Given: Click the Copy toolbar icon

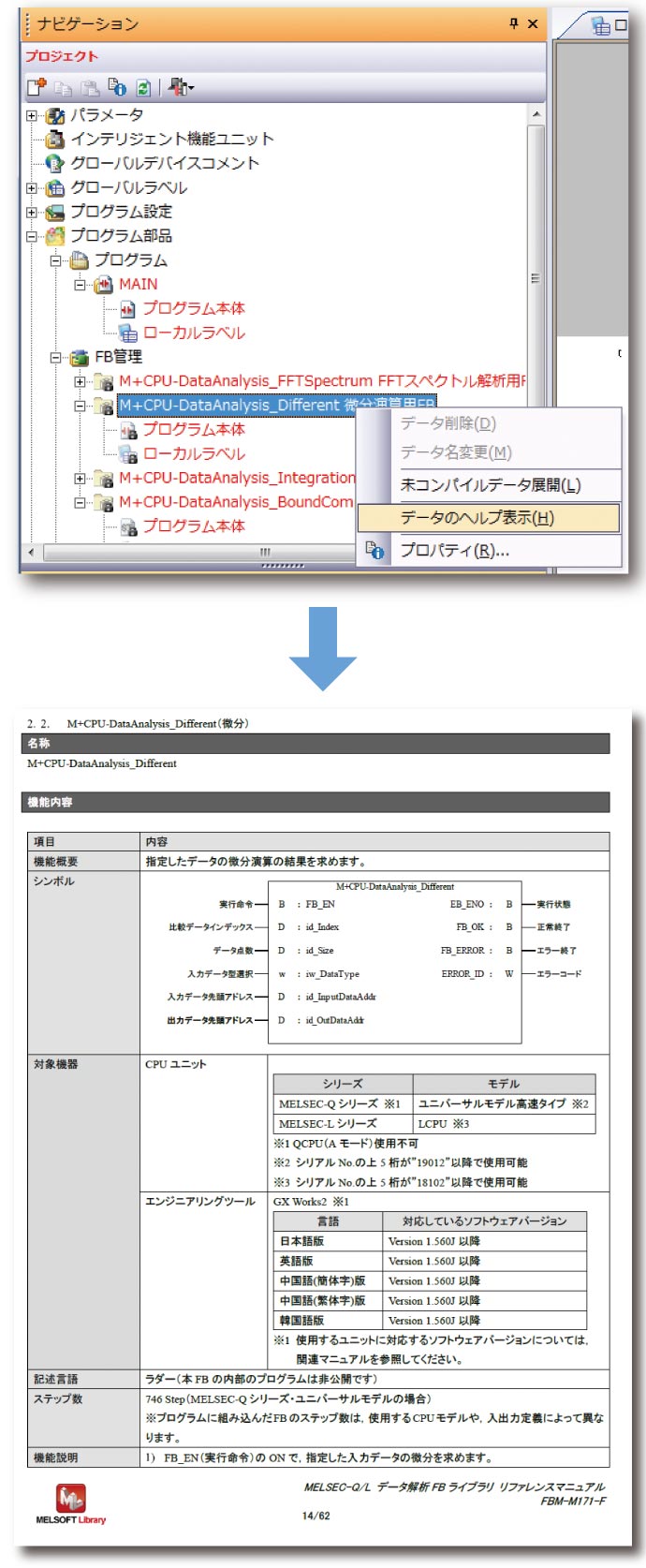Looking at the screenshot, I should tap(63, 88).
